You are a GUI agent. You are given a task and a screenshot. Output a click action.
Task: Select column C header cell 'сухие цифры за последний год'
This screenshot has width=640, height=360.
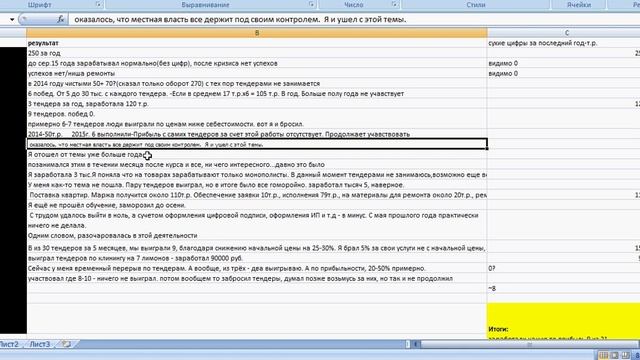(x=564, y=43)
